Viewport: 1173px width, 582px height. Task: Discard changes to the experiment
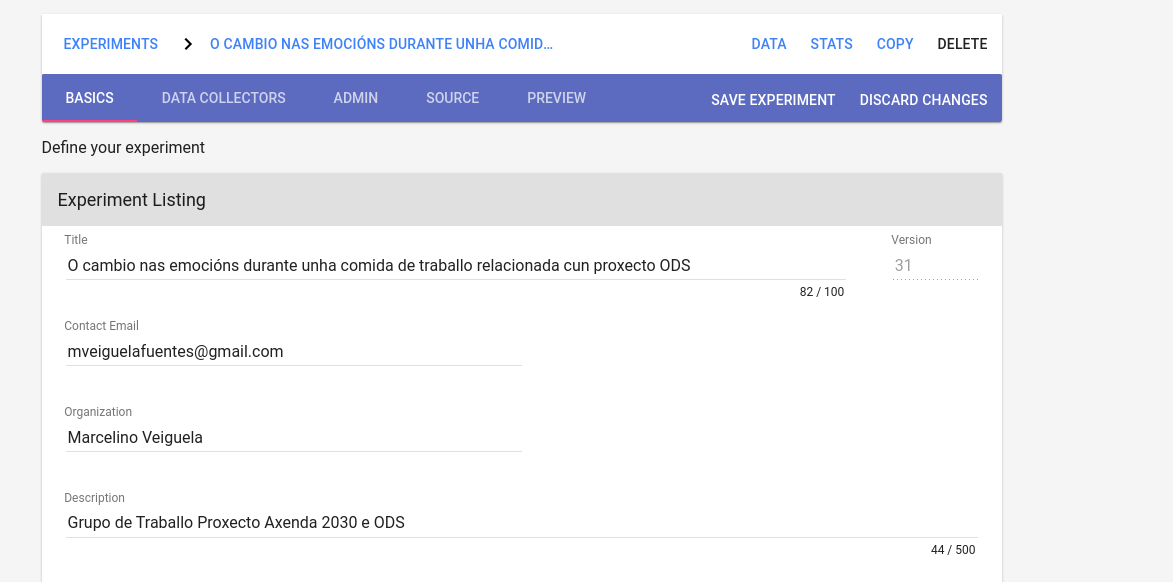tap(923, 100)
